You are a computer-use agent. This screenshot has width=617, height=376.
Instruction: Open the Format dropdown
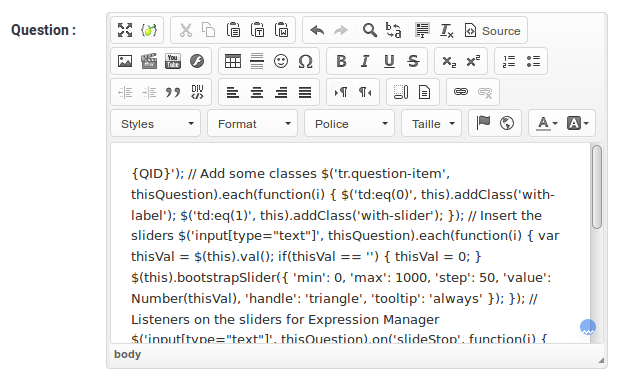tap(252, 123)
